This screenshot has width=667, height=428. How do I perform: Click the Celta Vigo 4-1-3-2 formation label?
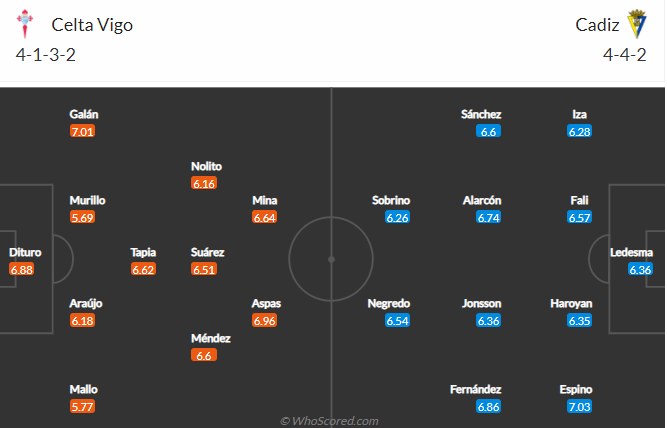46,55
